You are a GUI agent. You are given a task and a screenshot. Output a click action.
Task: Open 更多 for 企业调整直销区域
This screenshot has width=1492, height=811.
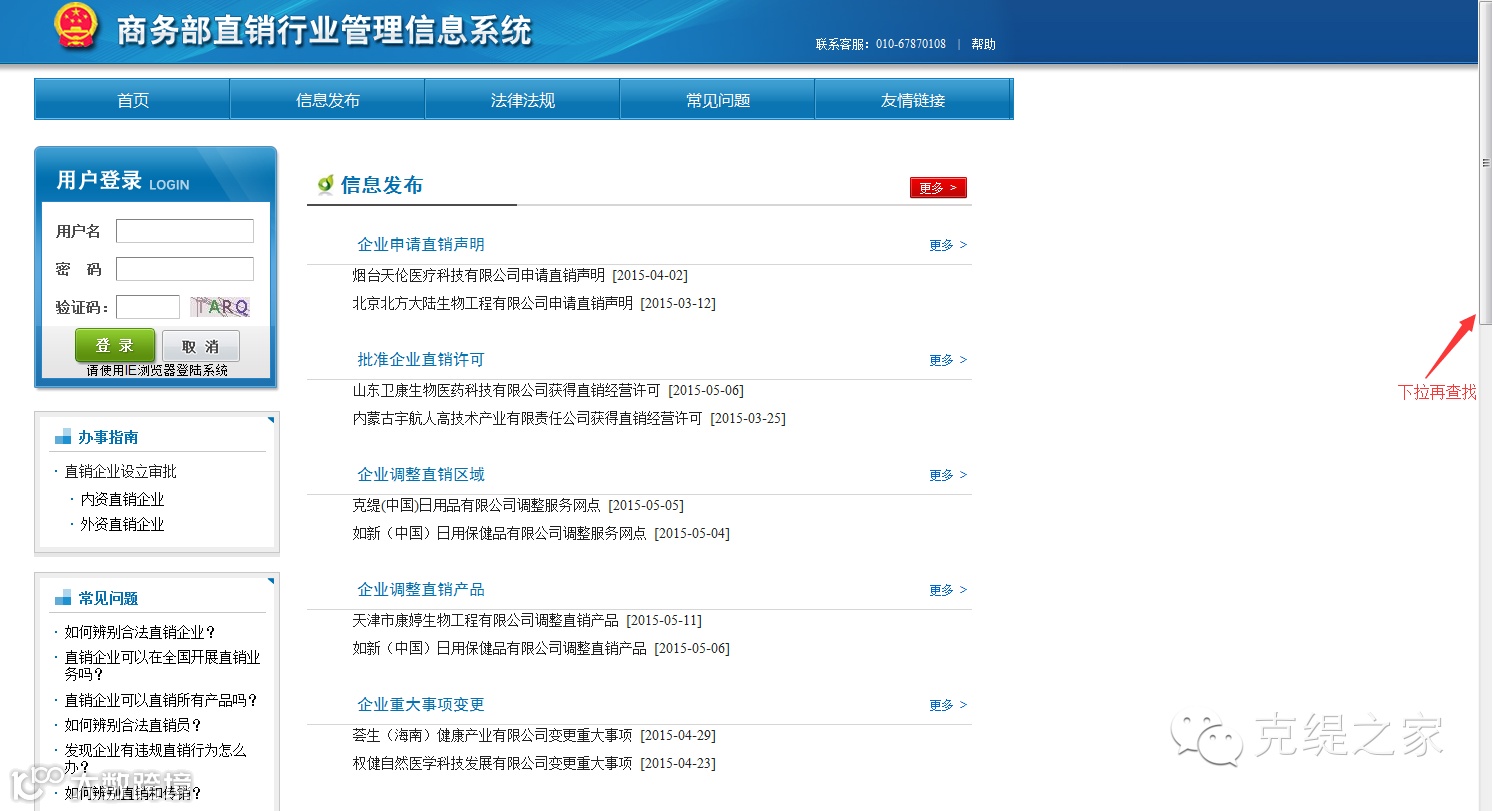pyautogui.click(x=948, y=475)
